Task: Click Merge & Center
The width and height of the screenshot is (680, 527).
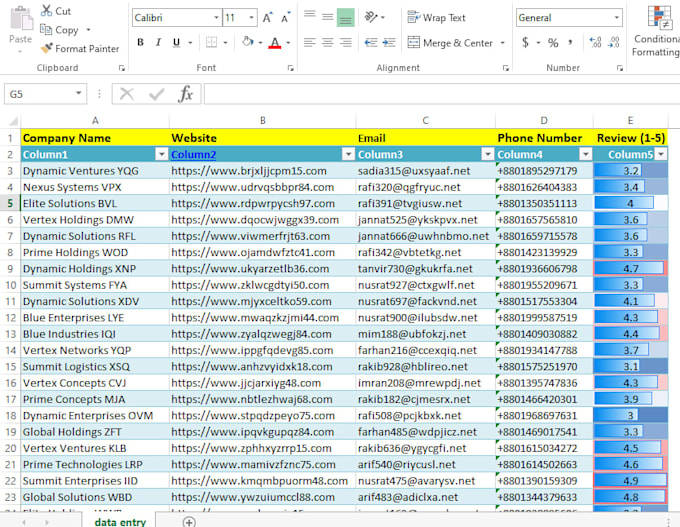Action: click(450, 43)
